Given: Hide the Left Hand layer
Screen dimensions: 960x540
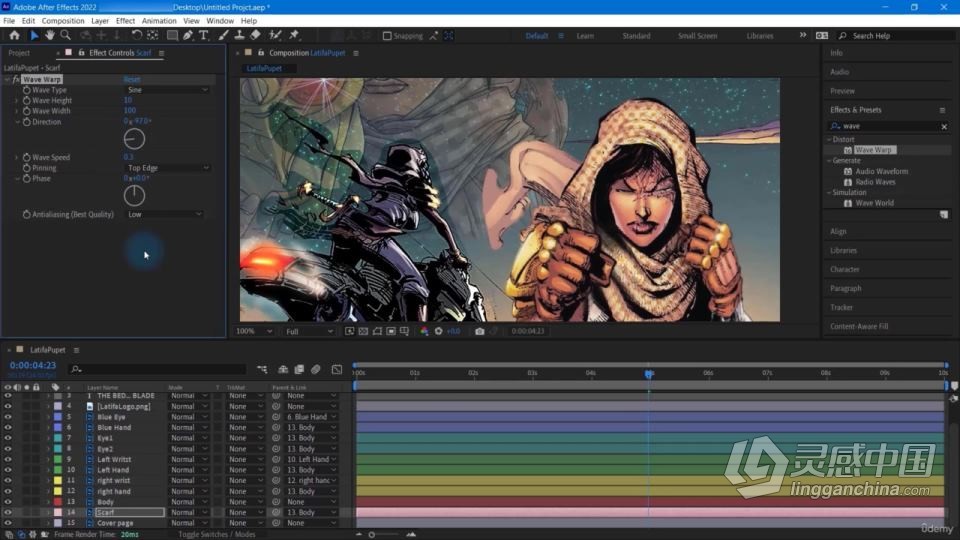Looking at the screenshot, I should (8, 470).
